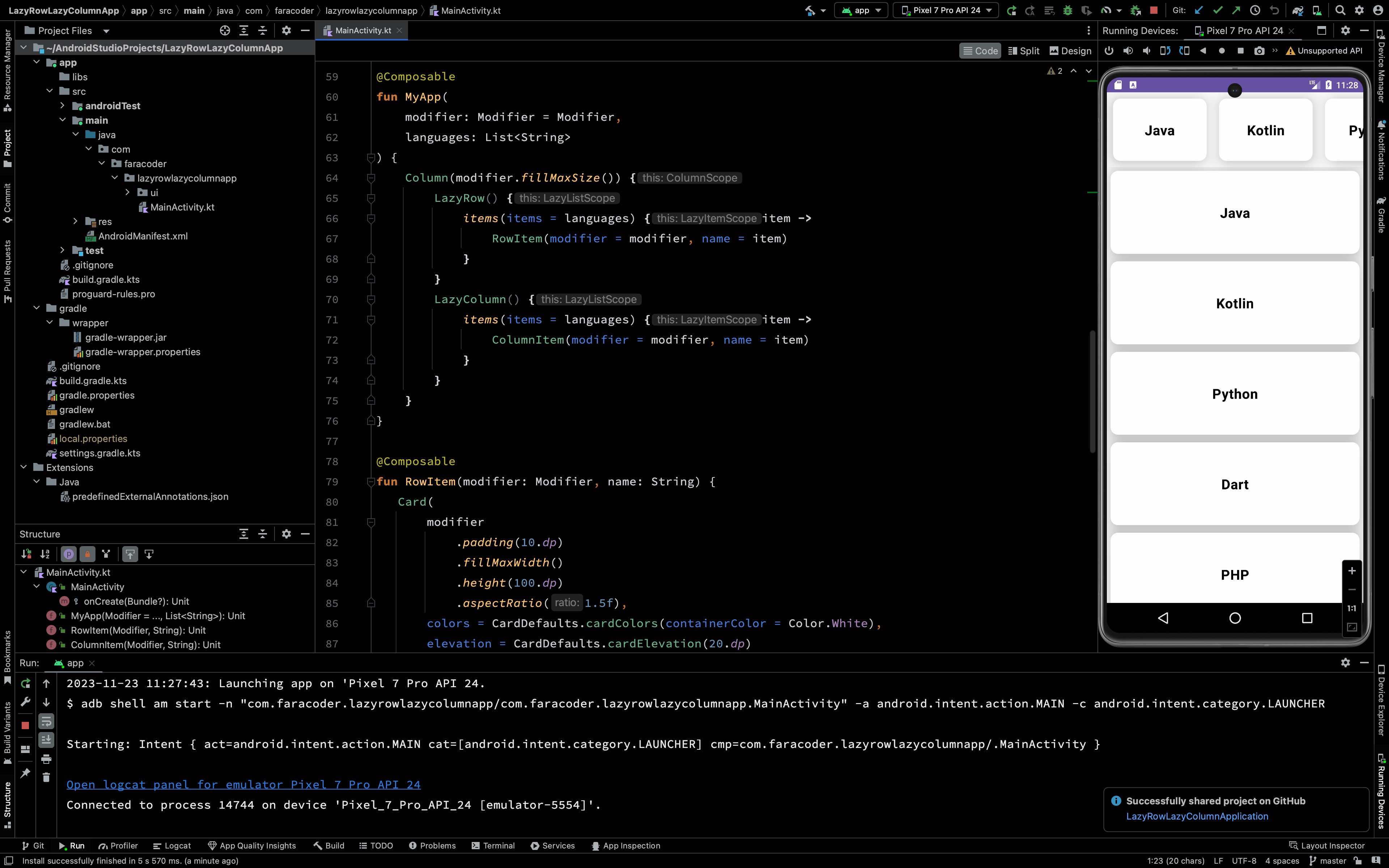Image resolution: width=1389 pixels, height=868 pixels.
Task: Open the Pixel 7 Pro API 24 device dropdown
Action: (945, 10)
